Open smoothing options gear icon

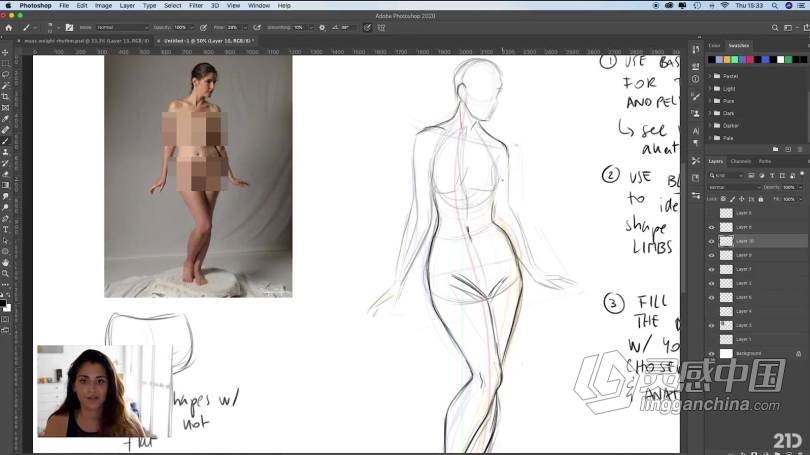pyautogui.click(x=322, y=27)
